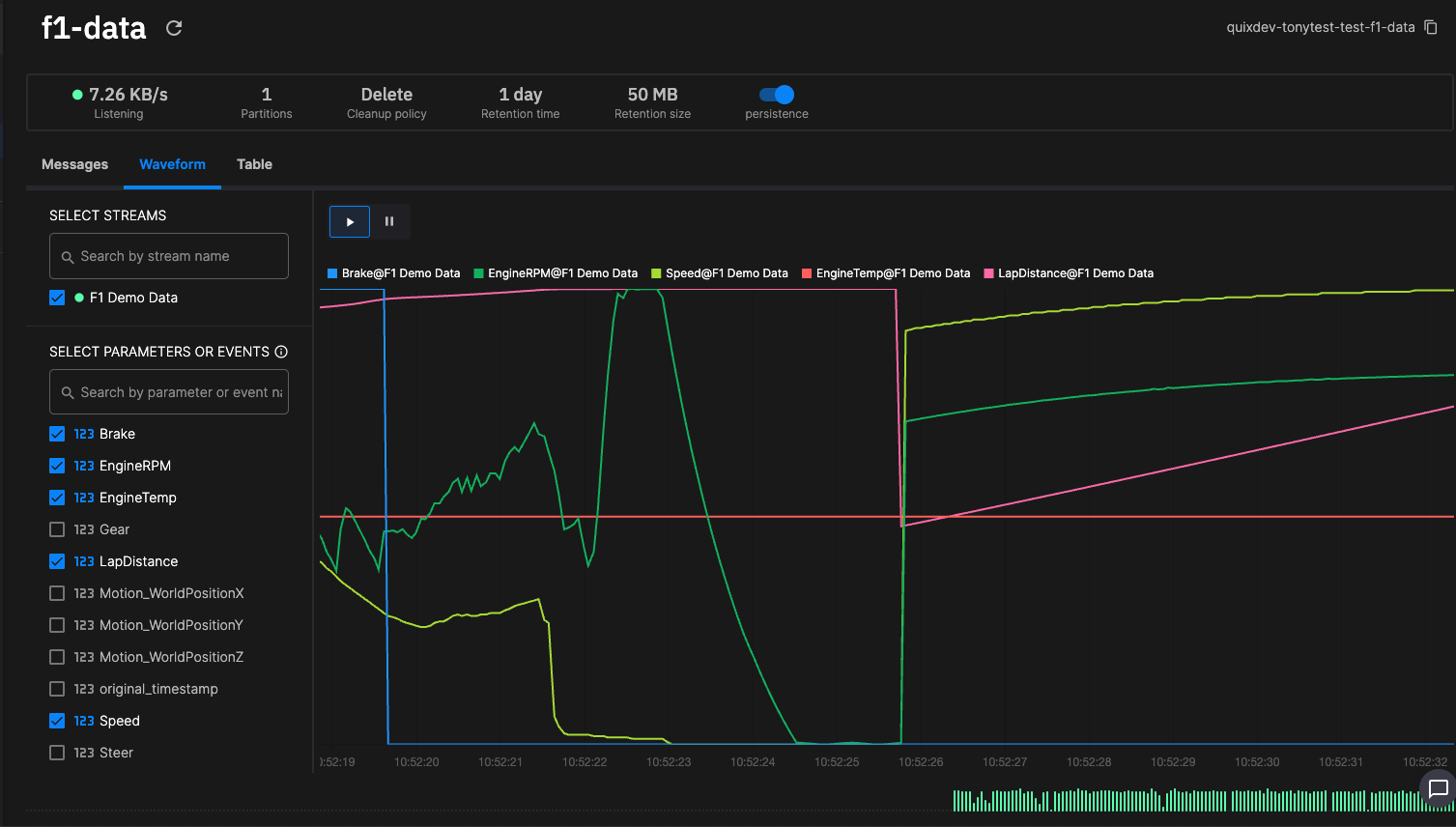This screenshot has height=827, width=1456.
Task: Copy the topic name using the copy icon
Action: [x=1431, y=27]
